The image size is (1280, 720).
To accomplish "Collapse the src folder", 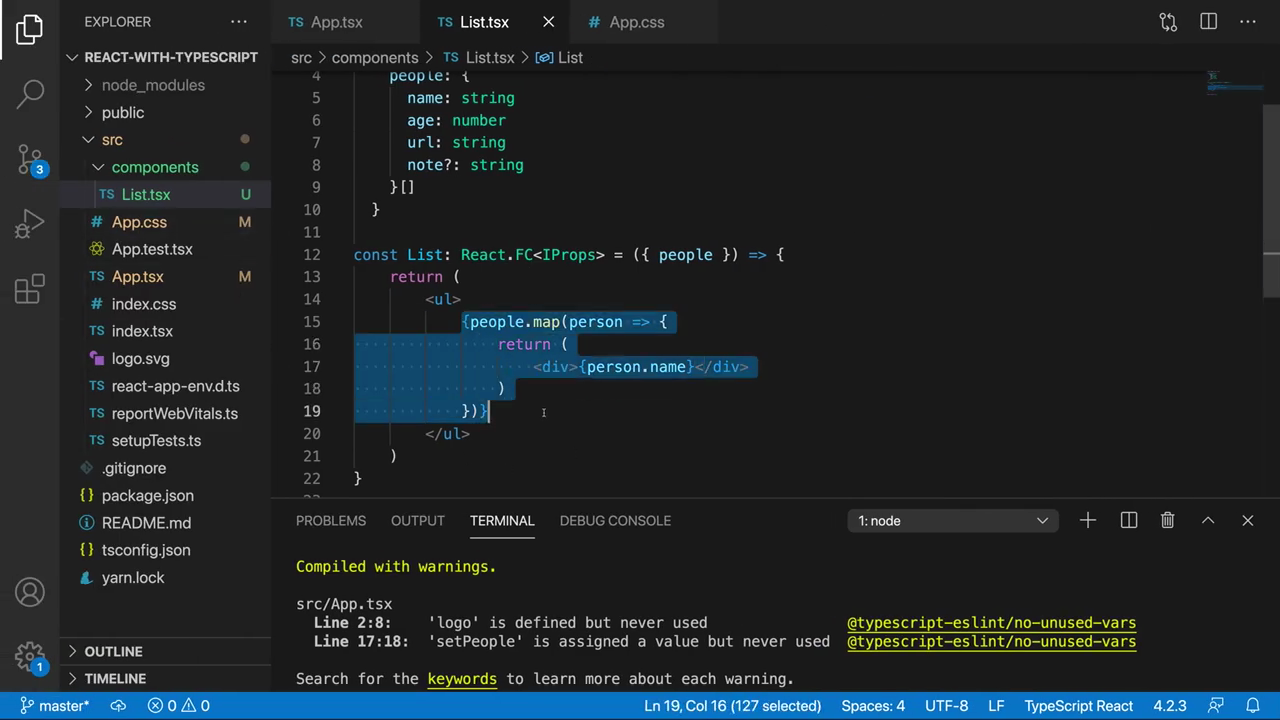I will tap(165, 140).
